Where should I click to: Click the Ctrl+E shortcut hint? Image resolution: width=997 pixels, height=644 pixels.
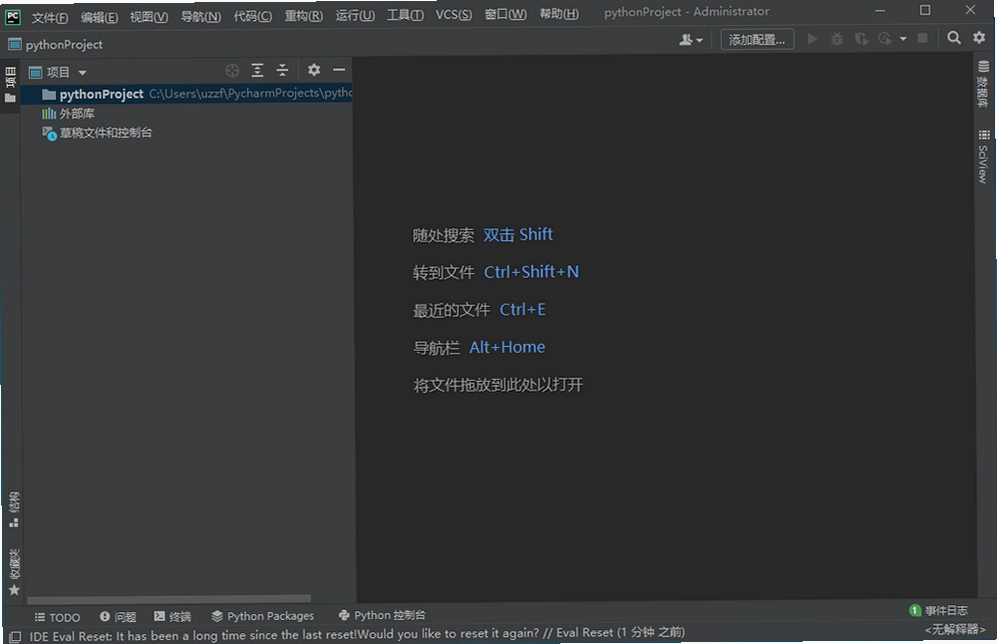pos(522,310)
